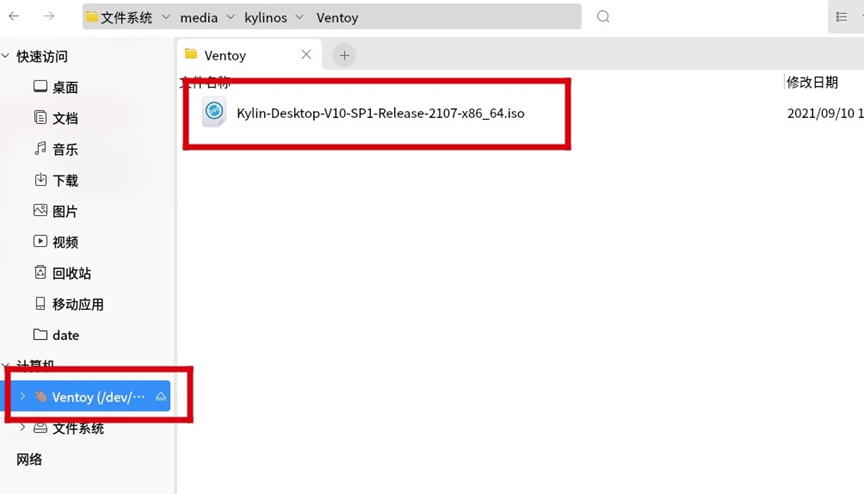Open dropdown chevron after kylinos in path
This screenshot has height=494, width=864.
(300, 17)
